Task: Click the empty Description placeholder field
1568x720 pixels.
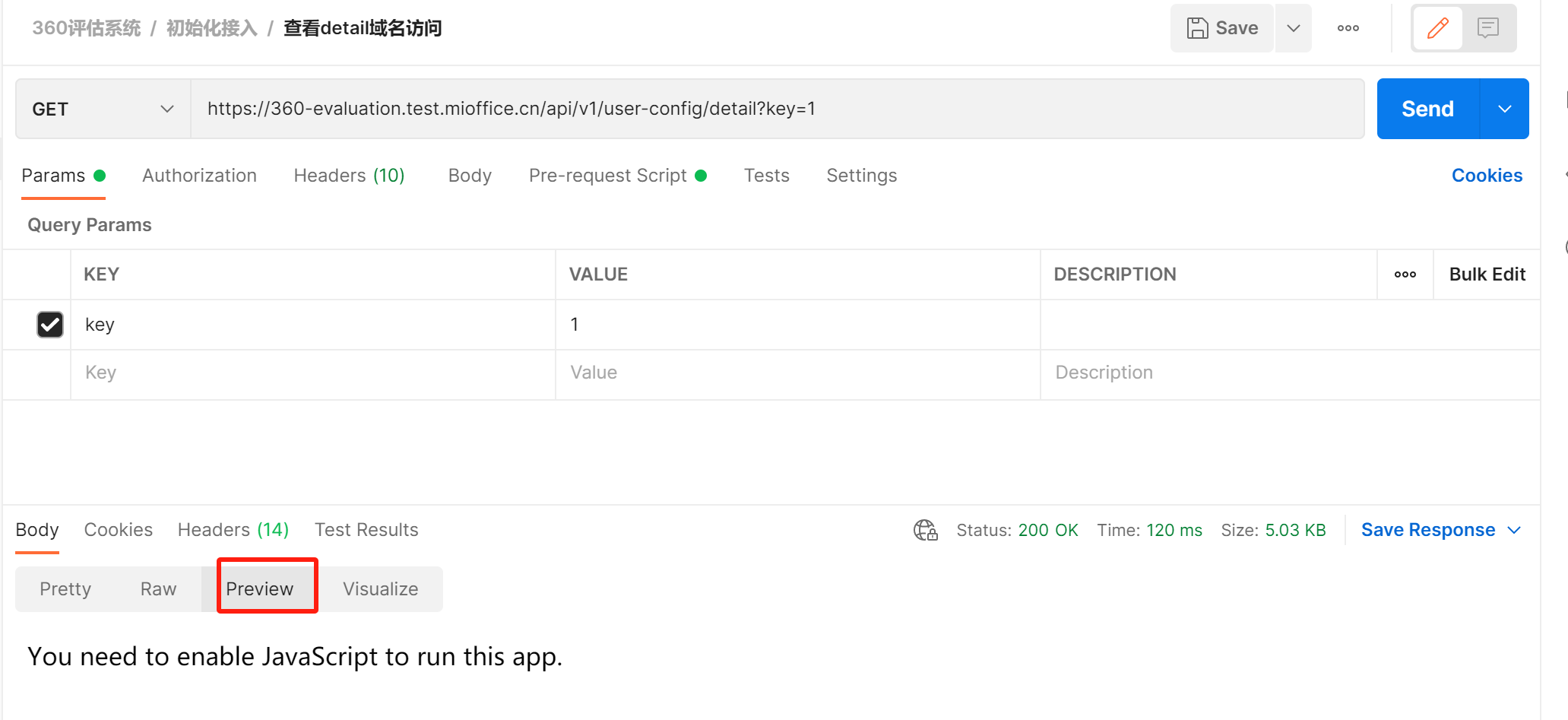Action: [1290, 373]
